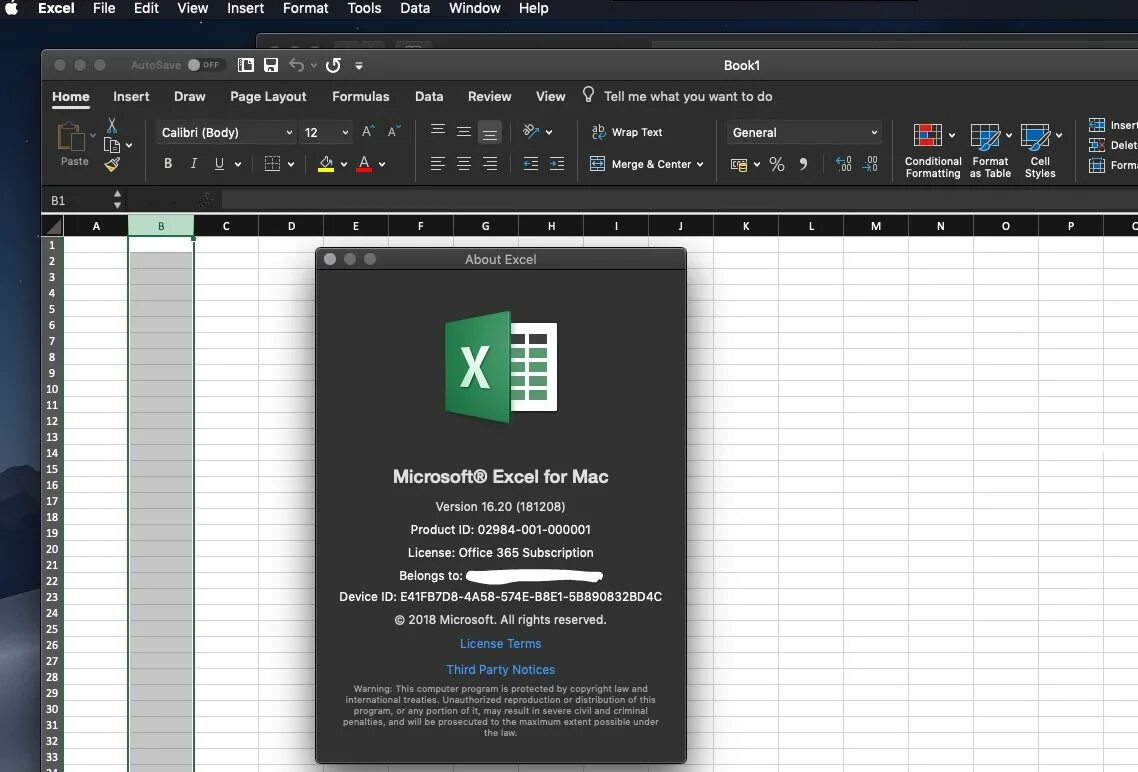This screenshot has height=772, width=1138.
Task: Click the Select All corner triangle
Action: tap(53, 226)
